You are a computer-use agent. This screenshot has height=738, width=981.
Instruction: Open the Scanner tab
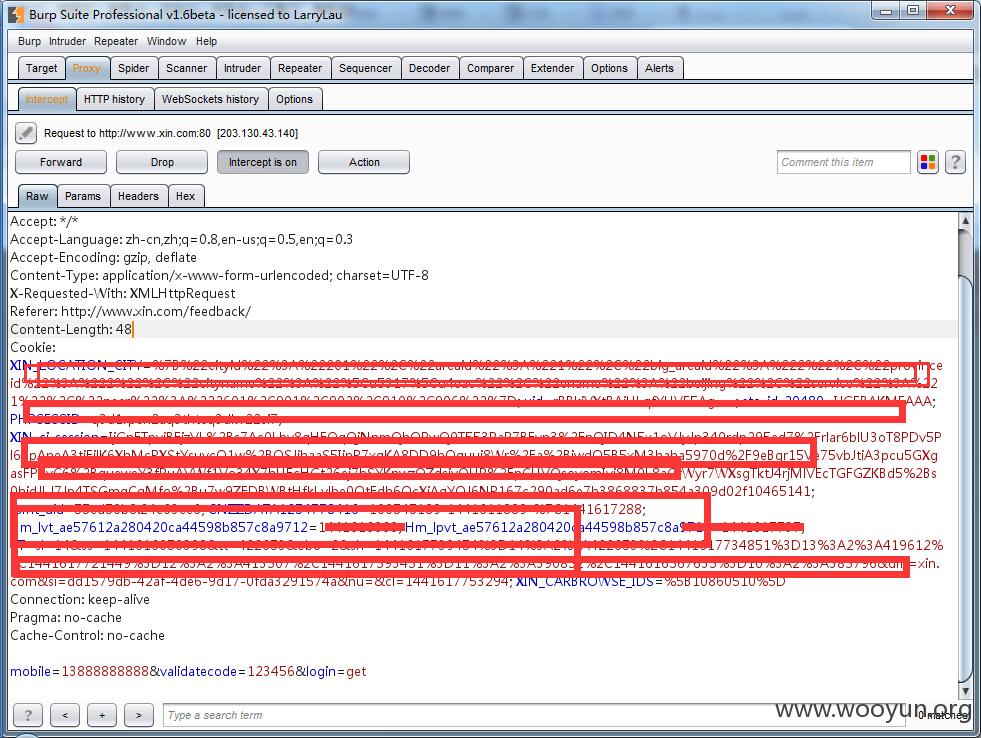coord(186,68)
